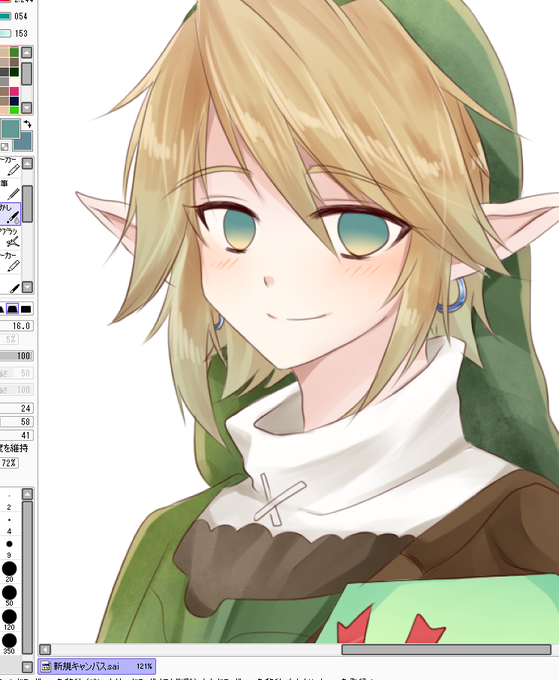The image size is (559, 680).
Task: Pick the teal foreground color swatch
Action: coord(10,129)
